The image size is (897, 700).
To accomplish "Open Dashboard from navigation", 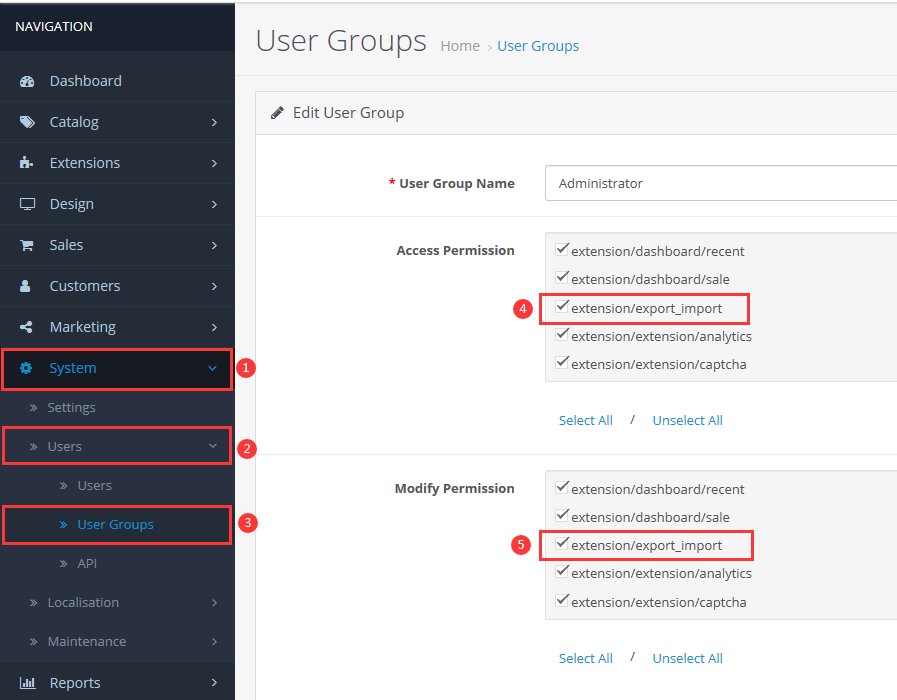I will pyautogui.click(x=117, y=81).
